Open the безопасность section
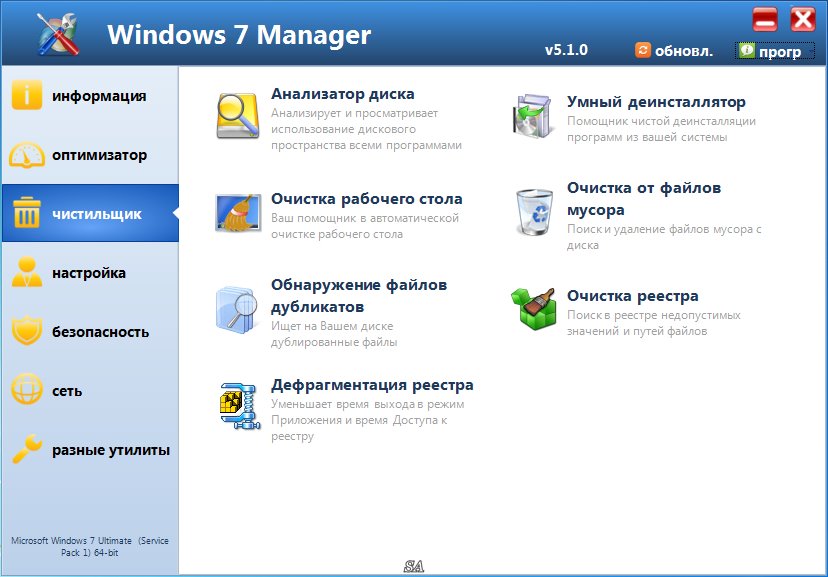The height and width of the screenshot is (577, 828). pyautogui.click(x=90, y=332)
